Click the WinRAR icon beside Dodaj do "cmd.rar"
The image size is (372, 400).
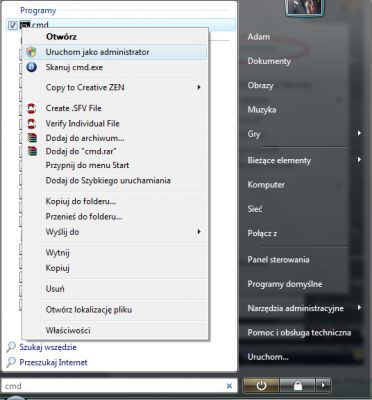pos(32,152)
